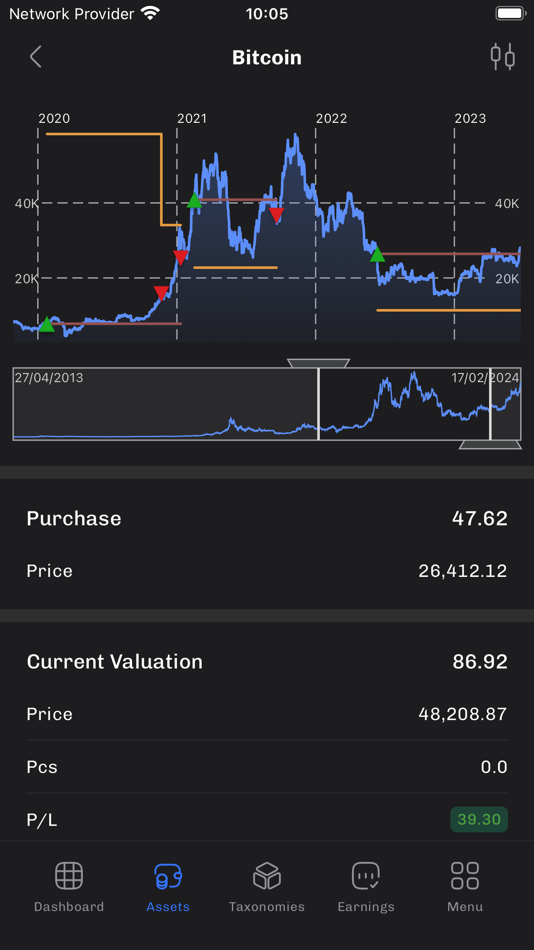Screen dimensions: 534x950
Task: Click the 2023 year label on chart
Action: [470, 118]
